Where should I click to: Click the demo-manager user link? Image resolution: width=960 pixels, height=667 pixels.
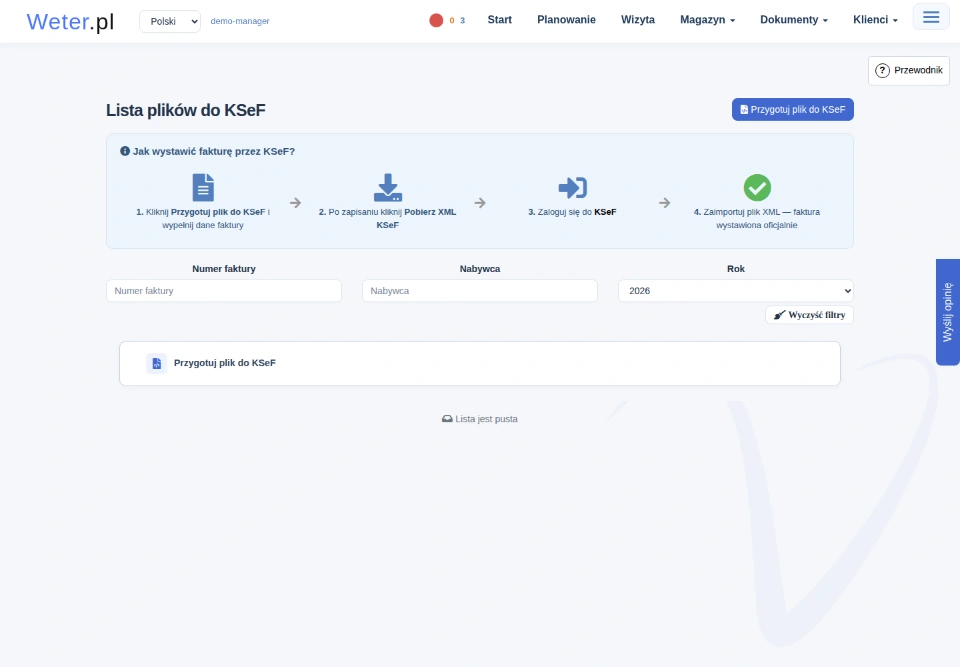[239, 21]
